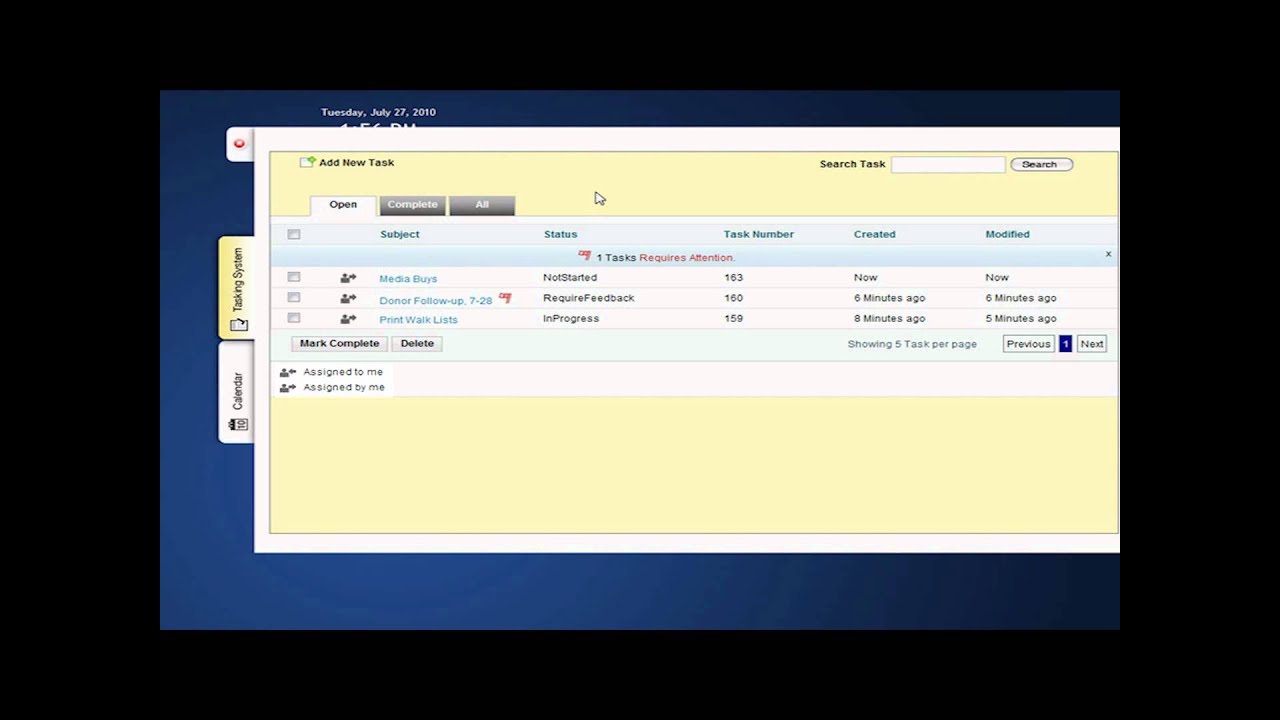Image resolution: width=1280 pixels, height=720 pixels.
Task: Click the Assigned to me label
Action: pyautogui.click(x=343, y=372)
